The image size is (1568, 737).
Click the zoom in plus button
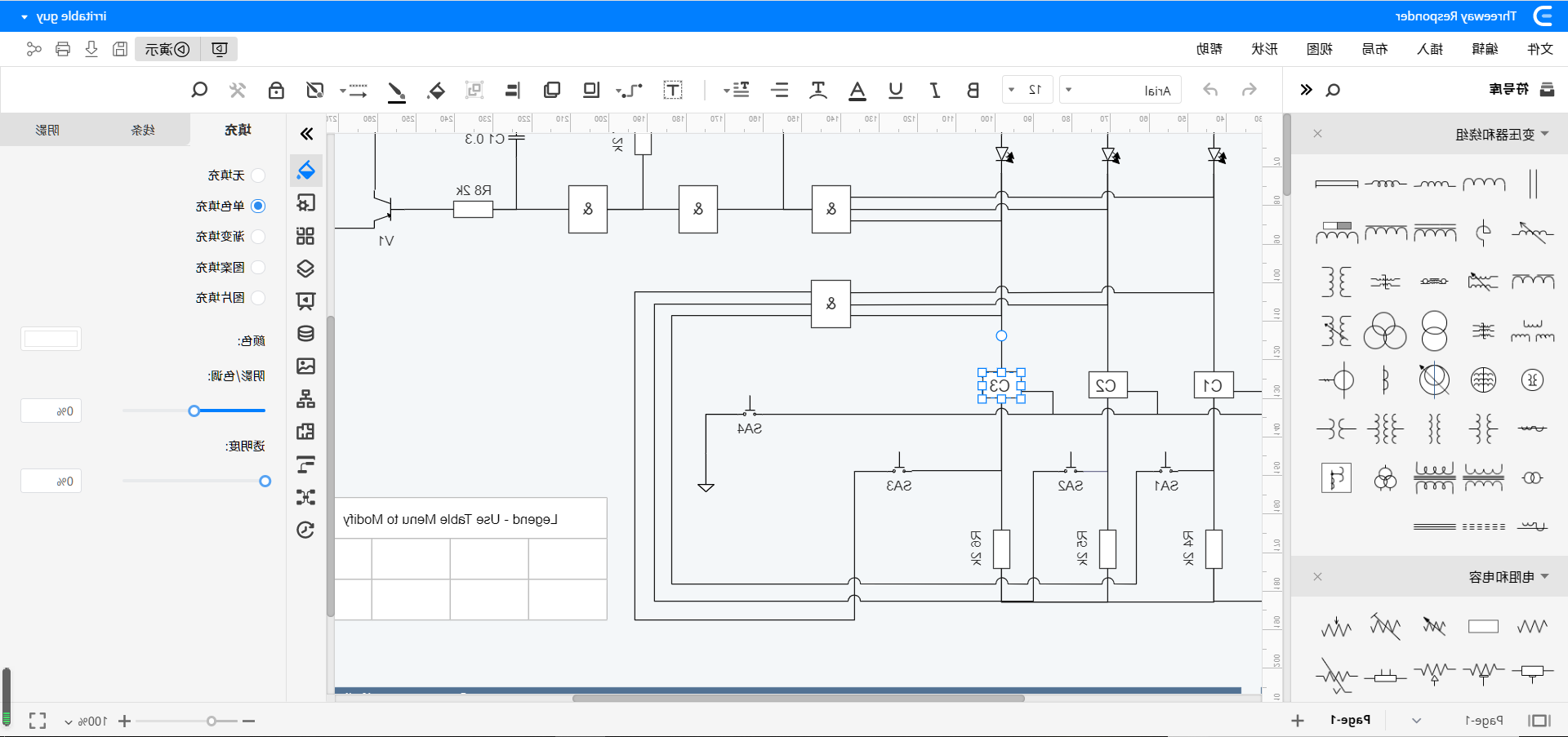(124, 721)
